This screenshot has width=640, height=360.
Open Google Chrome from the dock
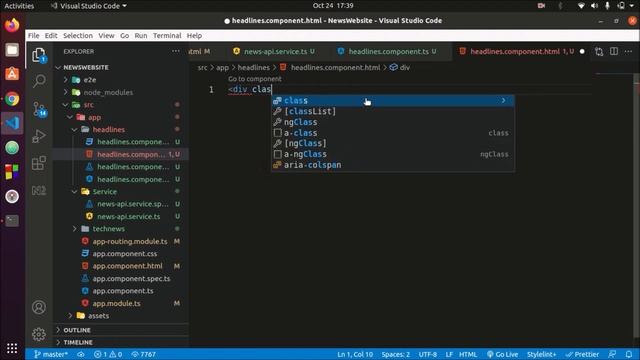click(12, 99)
